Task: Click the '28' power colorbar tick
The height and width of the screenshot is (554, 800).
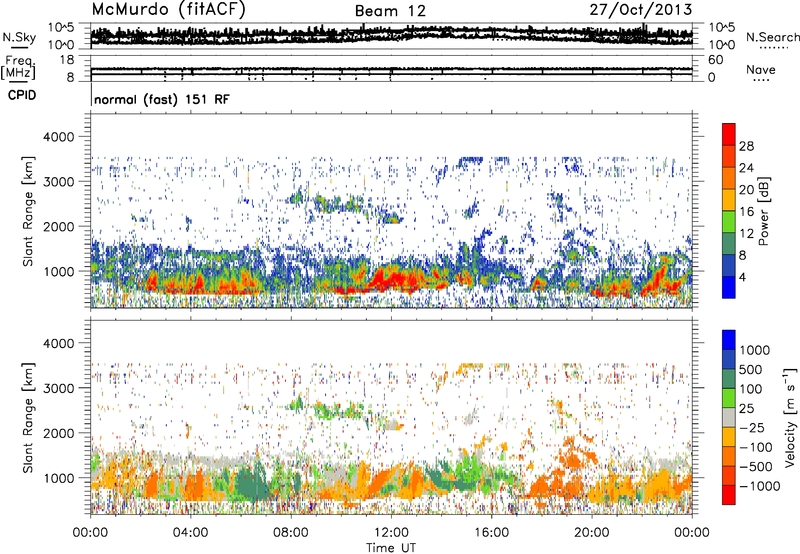Action: [x=746, y=146]
